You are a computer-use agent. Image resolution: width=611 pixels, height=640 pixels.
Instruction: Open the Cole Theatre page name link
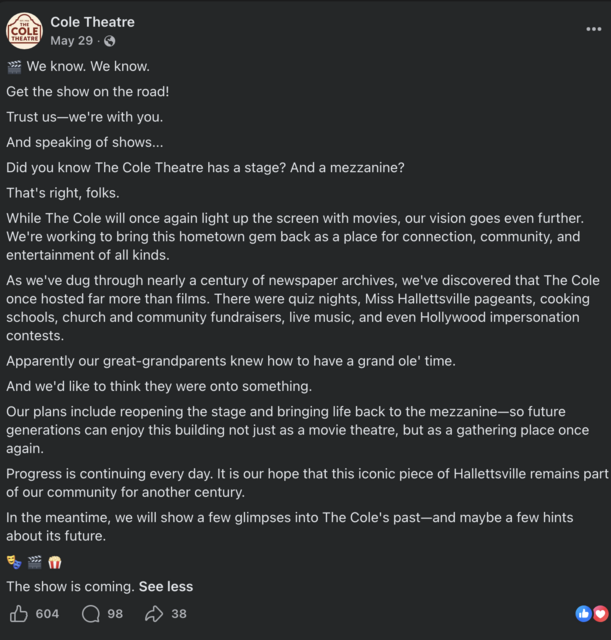[x=92, y=22]
